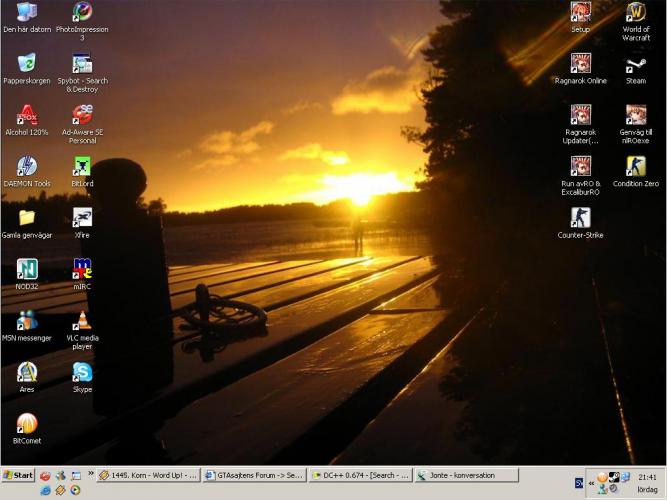The width and height of the screenshot is (667, 500).
Task: Expand the Quick Launch overflow chevron
Action: pyautogui.click(x=91, y=475)
